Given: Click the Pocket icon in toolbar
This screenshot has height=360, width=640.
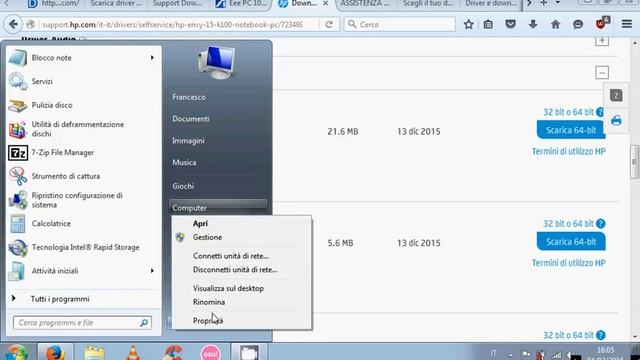Looking at the screenshot, I should pos(511,24).
